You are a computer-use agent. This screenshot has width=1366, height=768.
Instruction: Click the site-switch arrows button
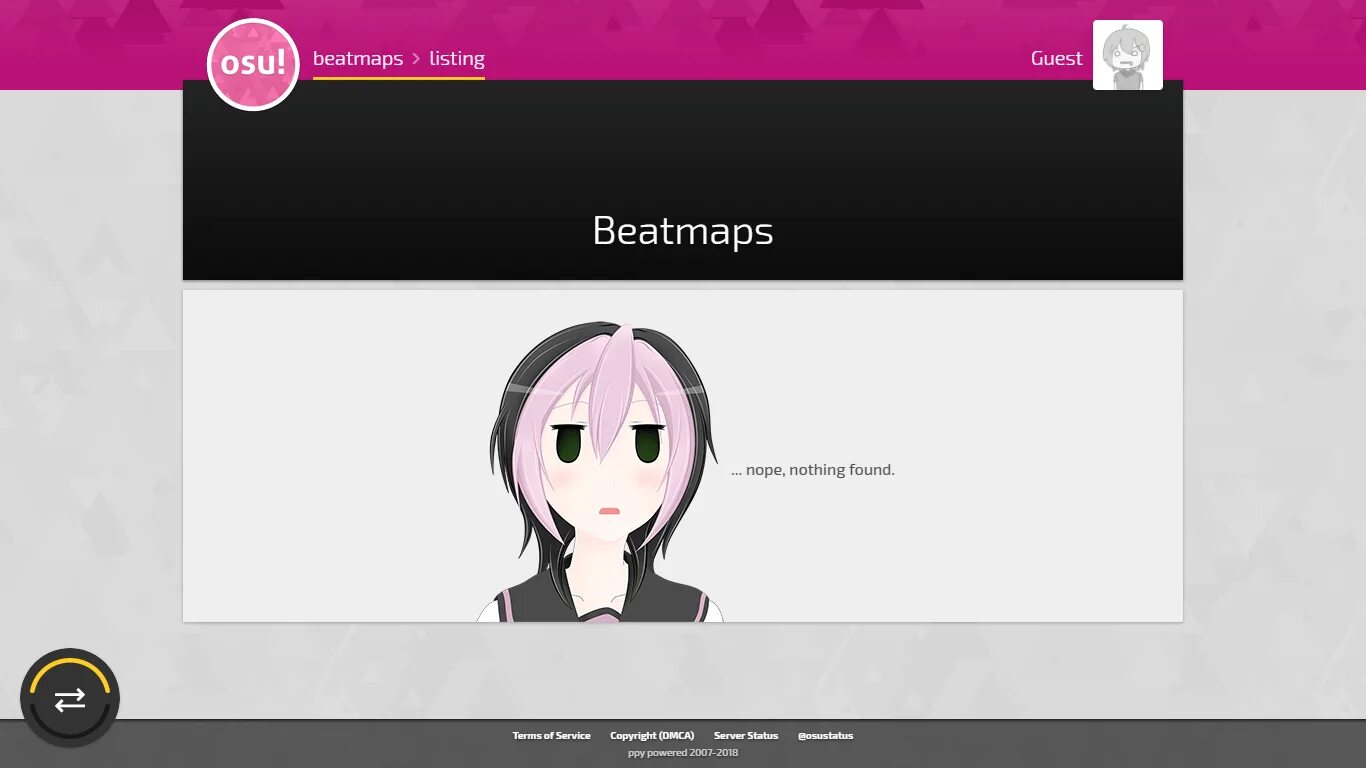click(70, 698)
